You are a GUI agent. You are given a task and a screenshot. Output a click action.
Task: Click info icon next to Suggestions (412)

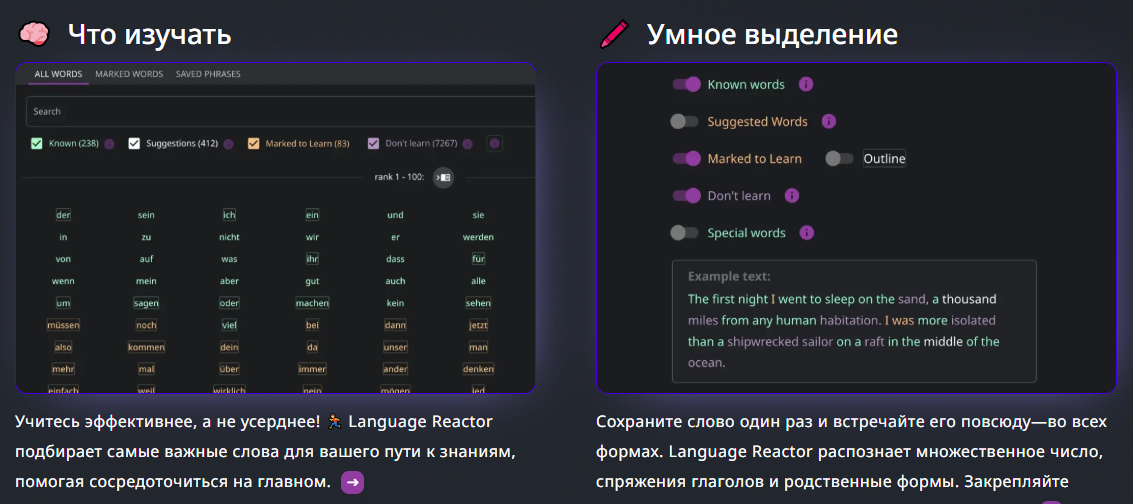(228, 144)
